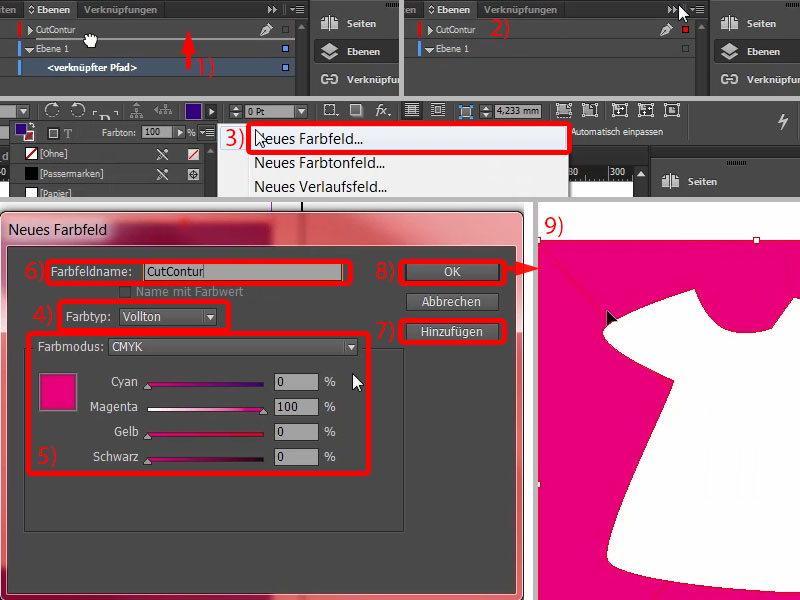Click corner options icon before 4,233 mm
The image size is (800, 600).
(465, 111)
